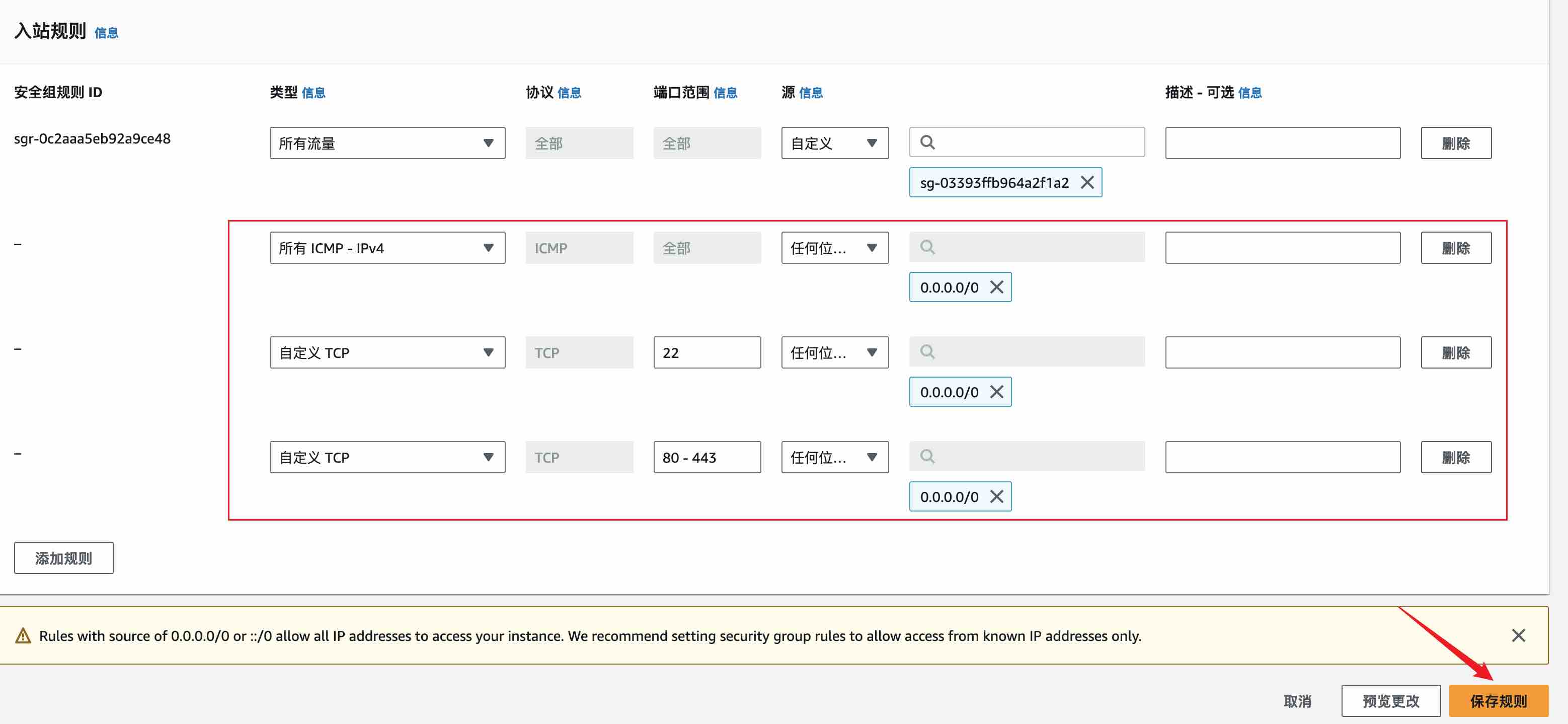Open source dropdown in port 22 rule
The height and width of the screenshot is (724, 1568).
click(x=834, y=352)
